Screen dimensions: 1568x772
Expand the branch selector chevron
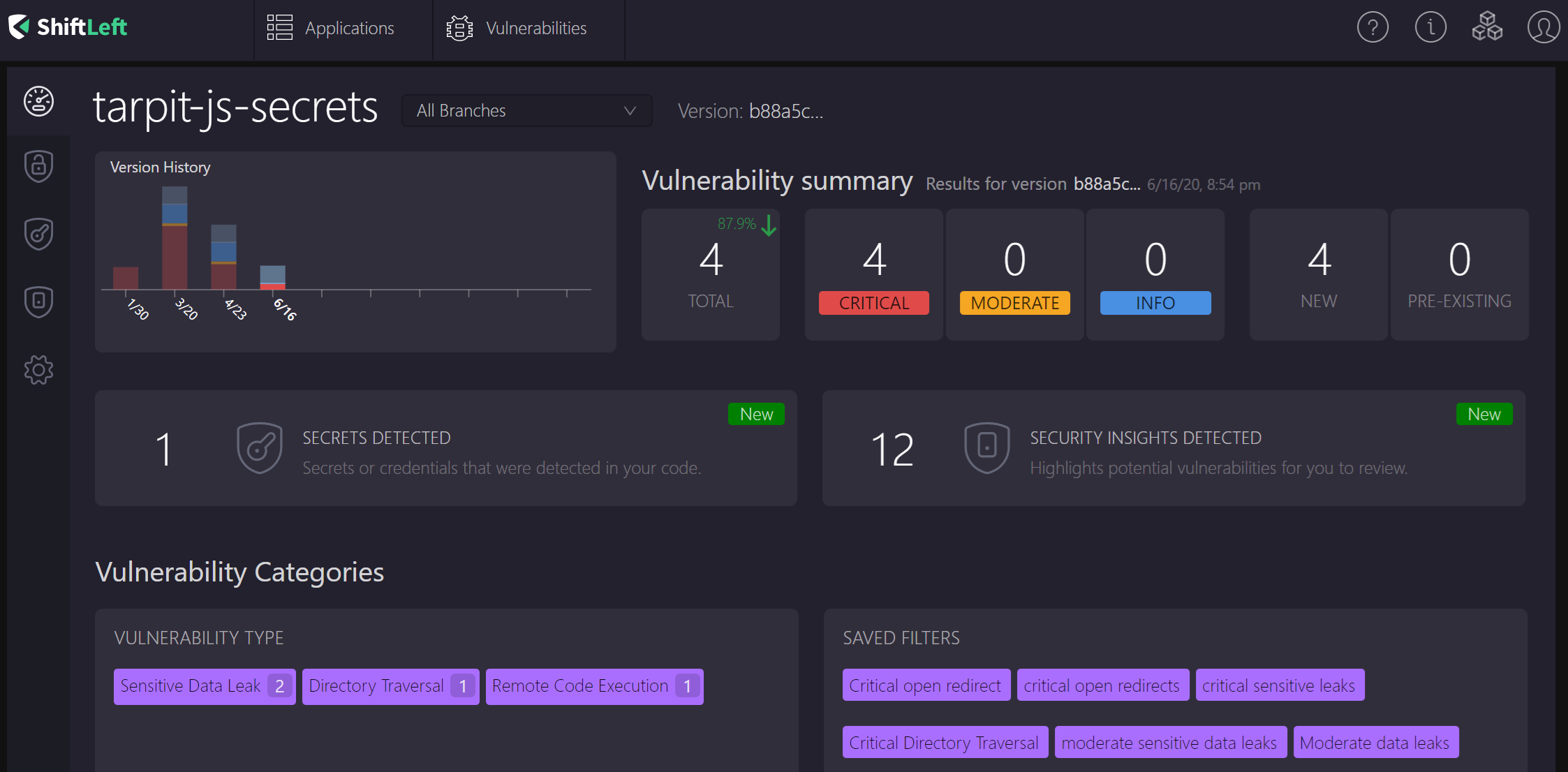click(630, 111)
